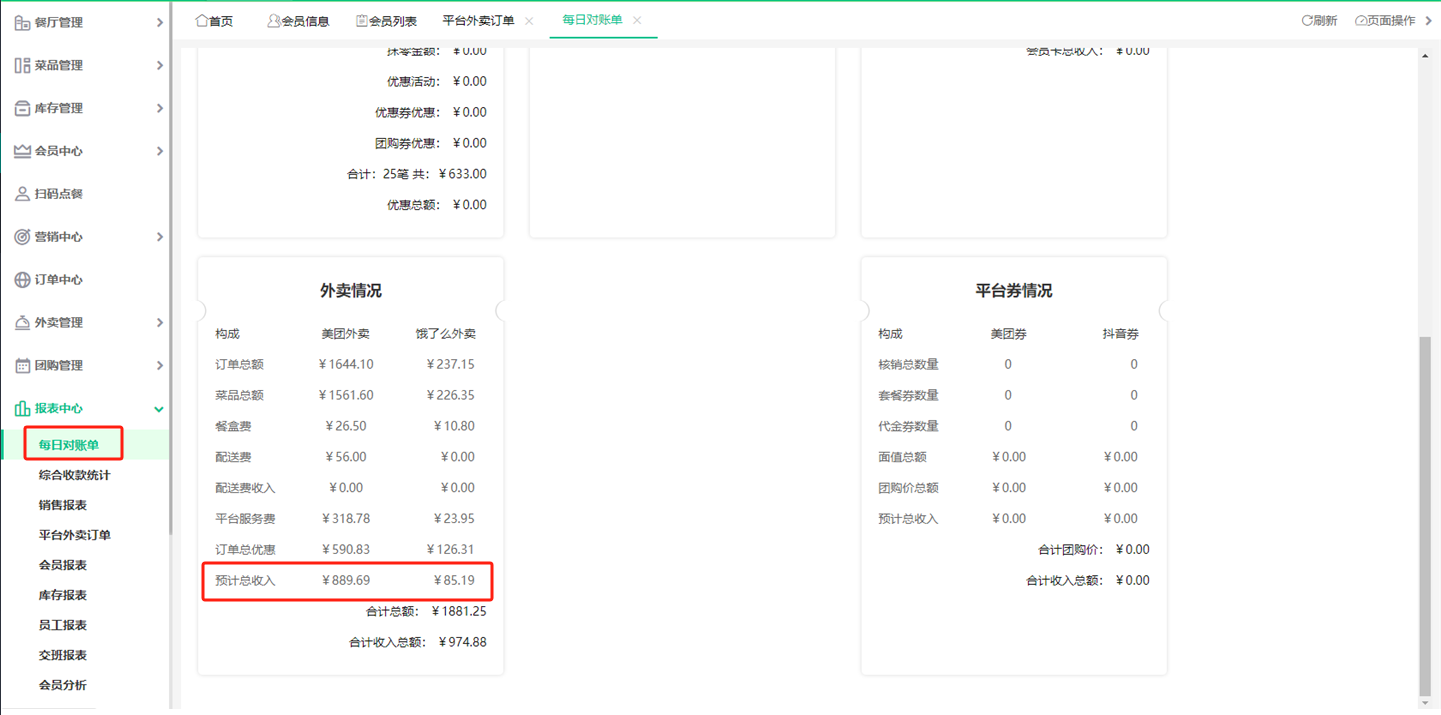Select the 团购管理 group-buy icon
This screenshot has height=715, width=1441.
point(20,364)
